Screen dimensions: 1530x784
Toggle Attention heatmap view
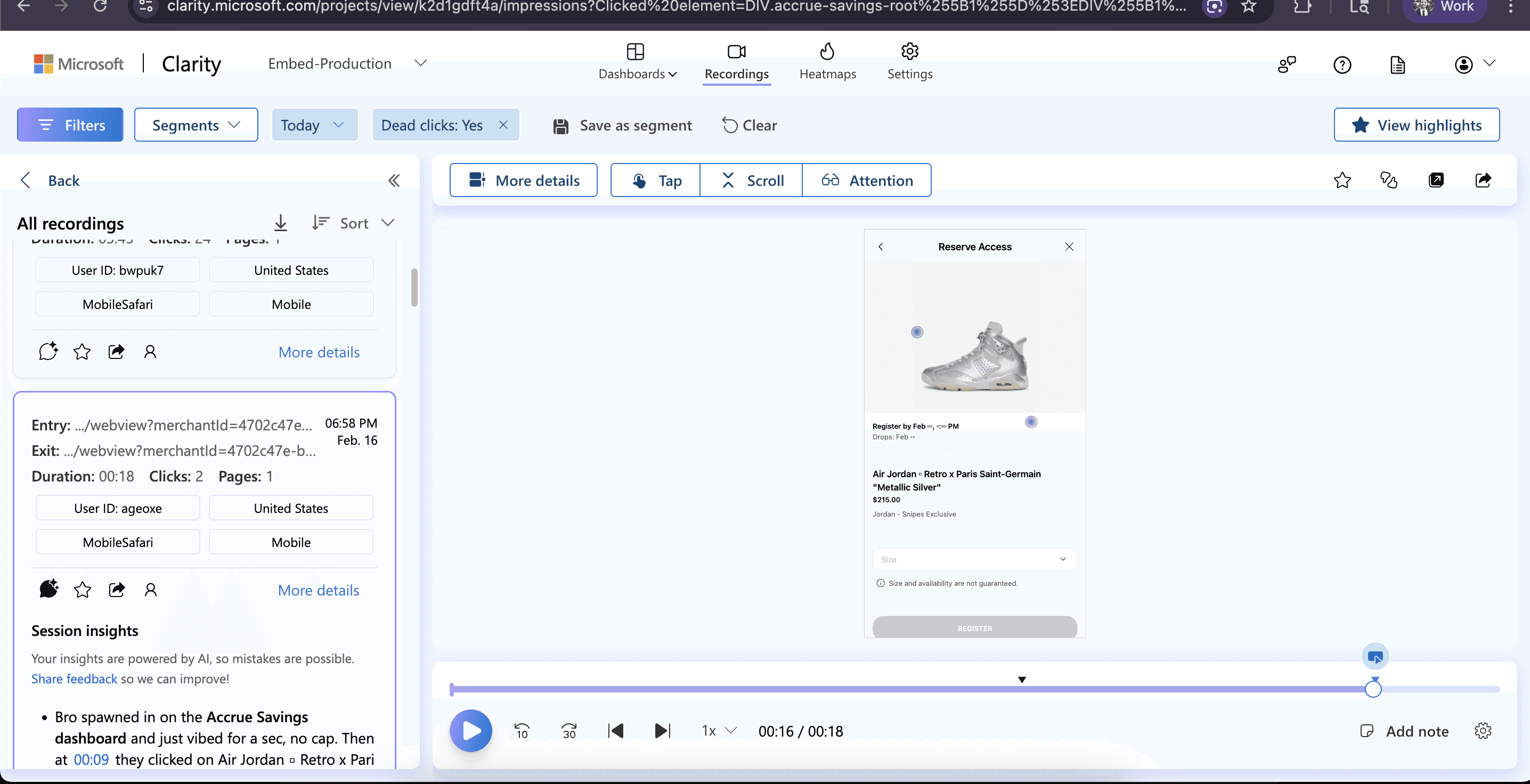tap(867, 181)
